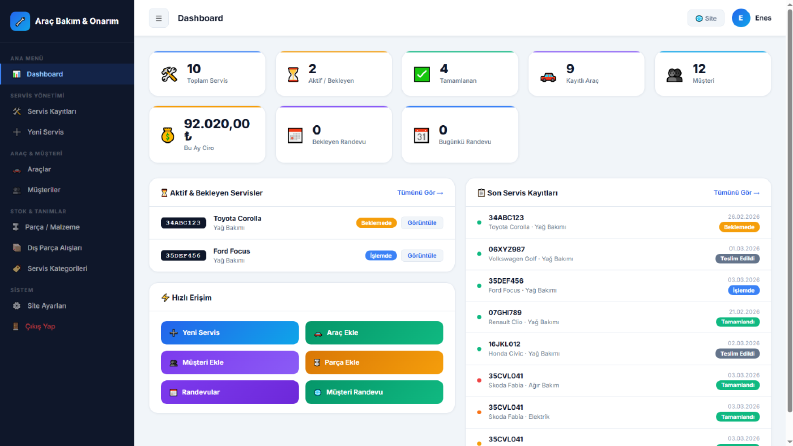Open Site Ayarları settings item
This screenshot has width=793, height=446.
click(67, 306)
